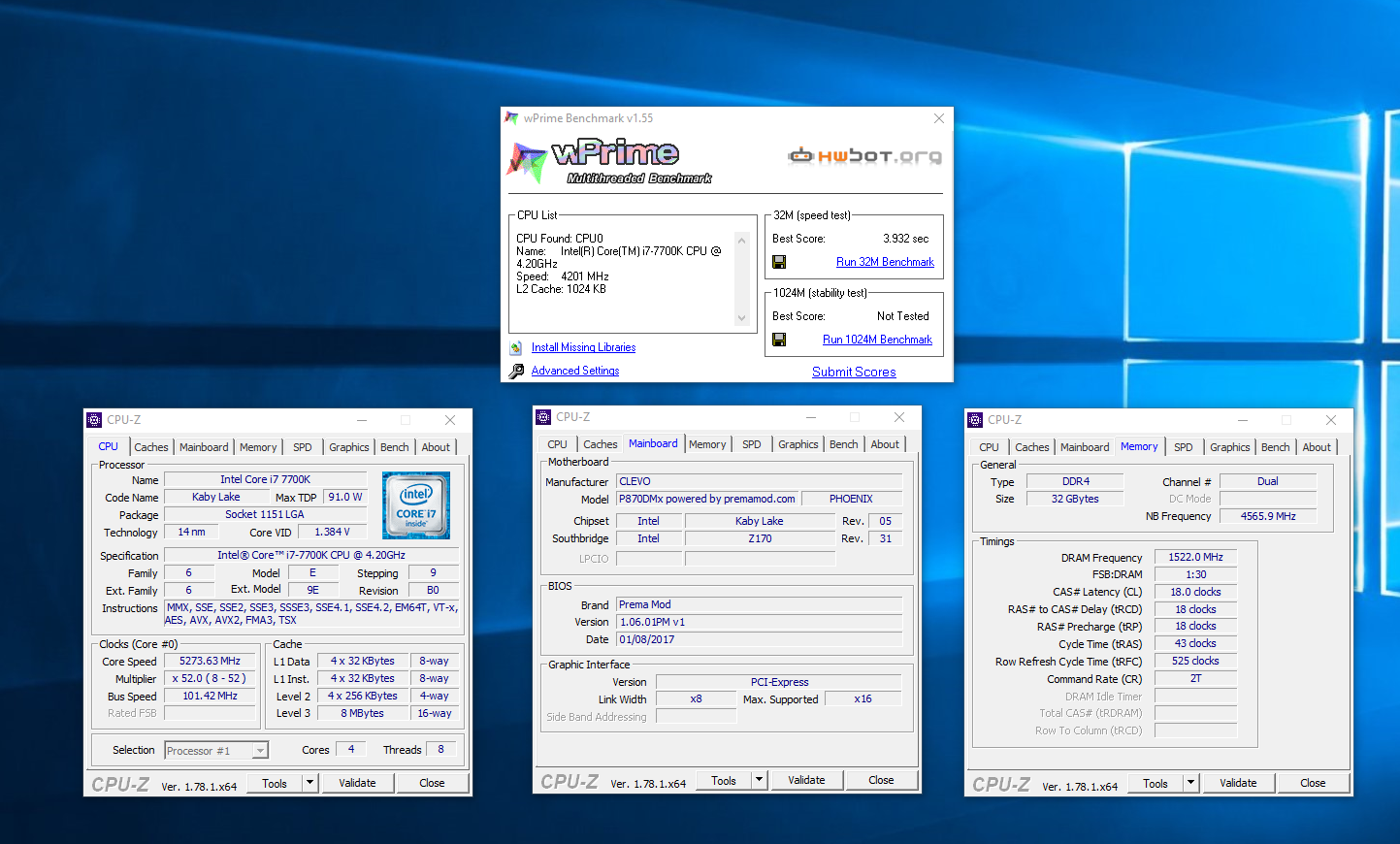Image resolution: width=1400 pixels, height=844 pixels.
Task: Close the wPrime Benchmark window
Action: pyautogui.click(x=938, y=118)
